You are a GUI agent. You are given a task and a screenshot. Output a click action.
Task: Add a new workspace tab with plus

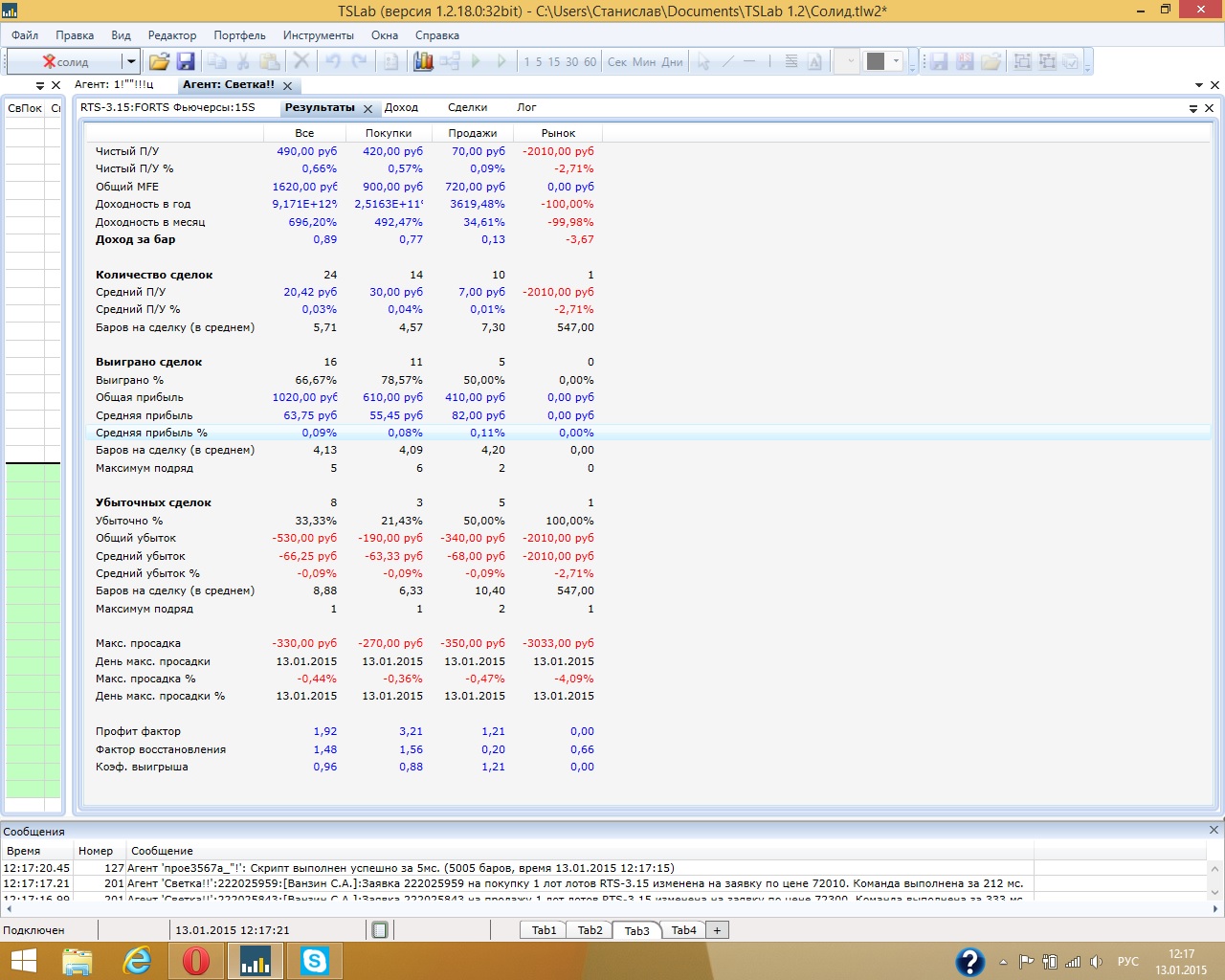click(x=717, y=930)
